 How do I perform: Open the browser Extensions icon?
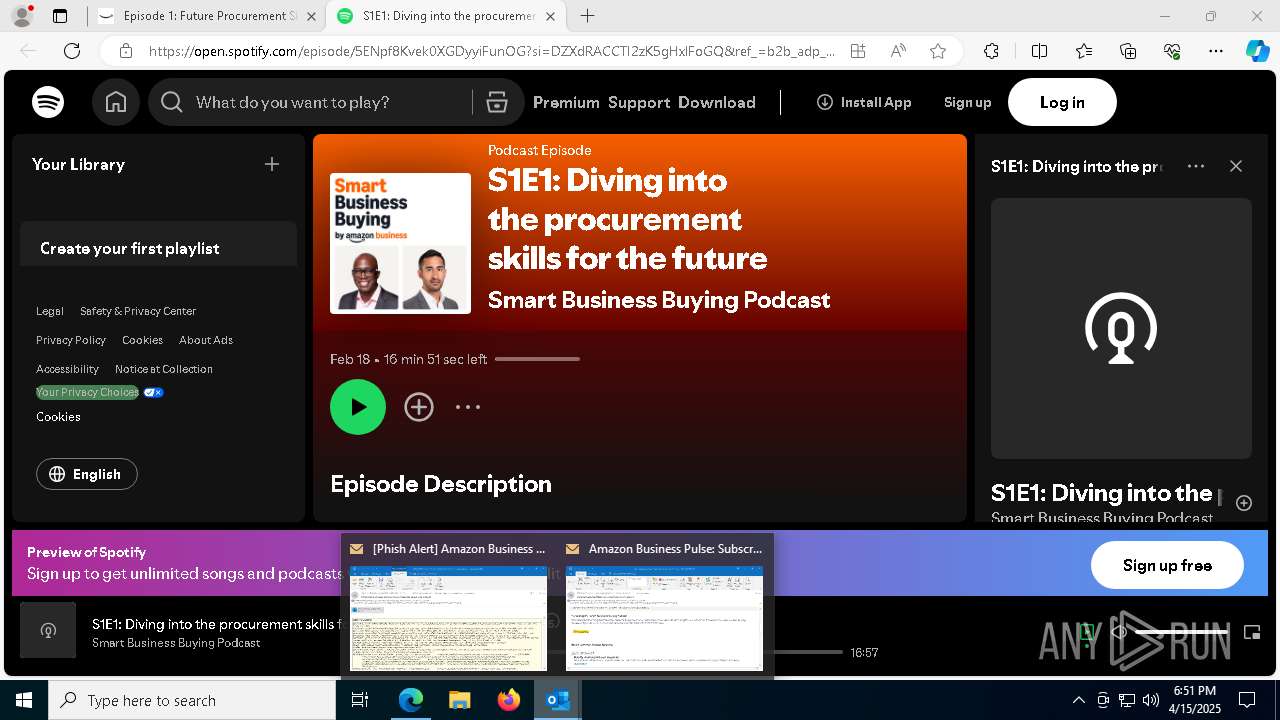coord(991,51)
